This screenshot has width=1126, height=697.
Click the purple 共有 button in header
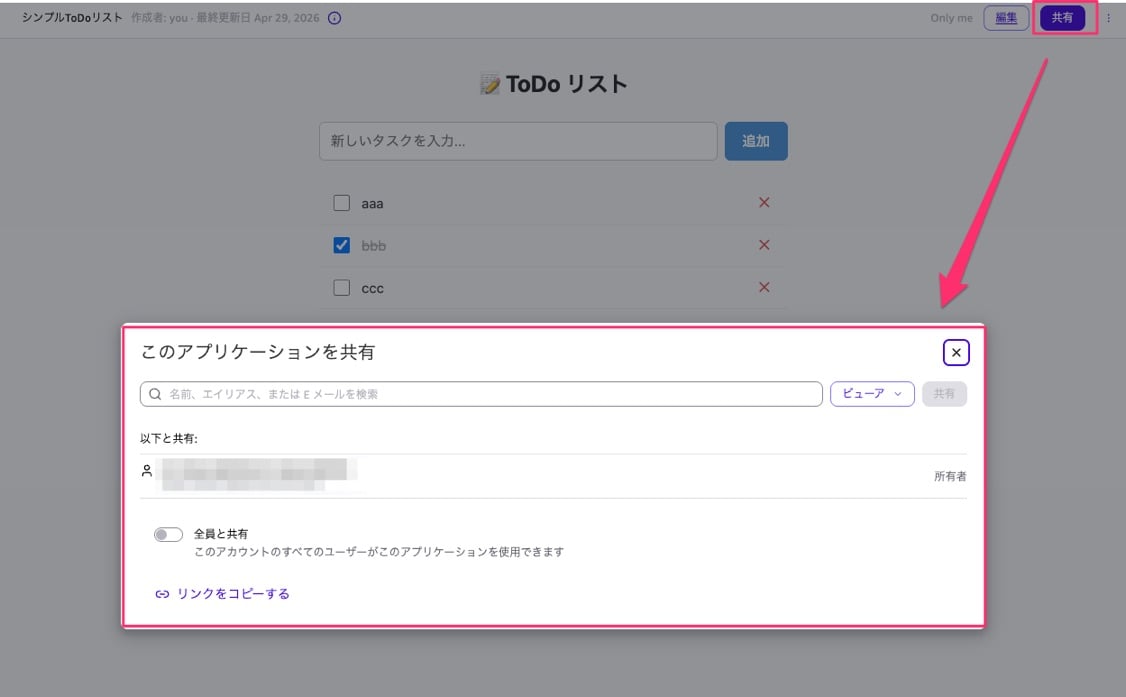pos(1062,18)
